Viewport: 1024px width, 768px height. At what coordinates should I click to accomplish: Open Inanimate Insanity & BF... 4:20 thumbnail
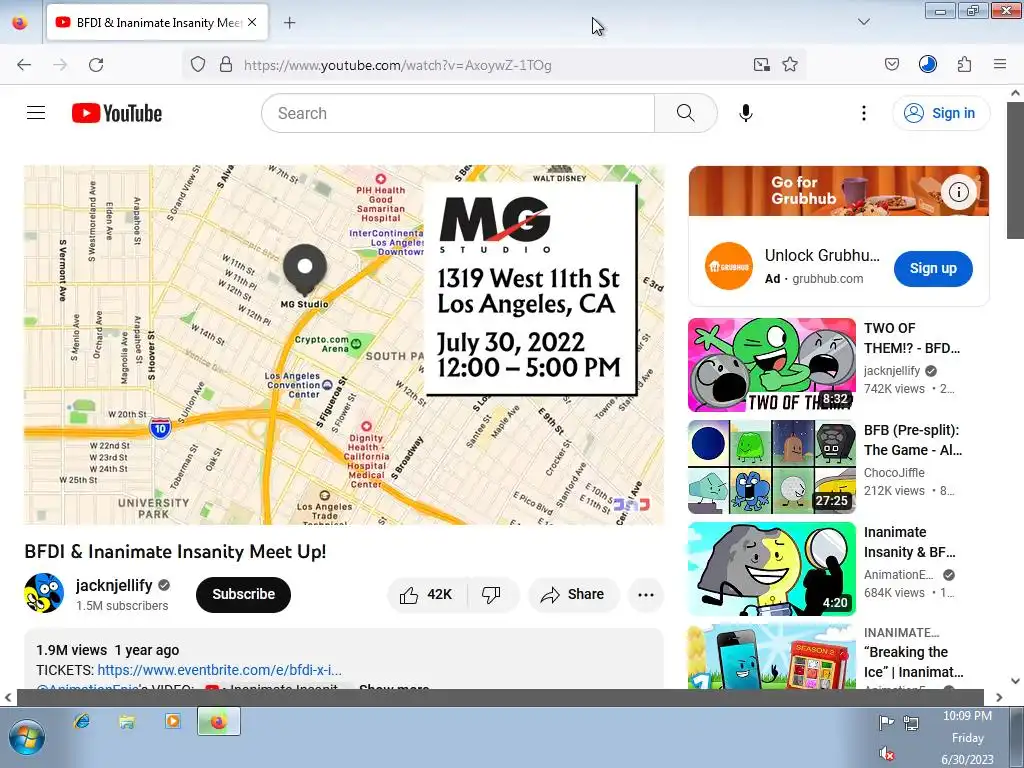pyautogui.click(x=771, y=569)
